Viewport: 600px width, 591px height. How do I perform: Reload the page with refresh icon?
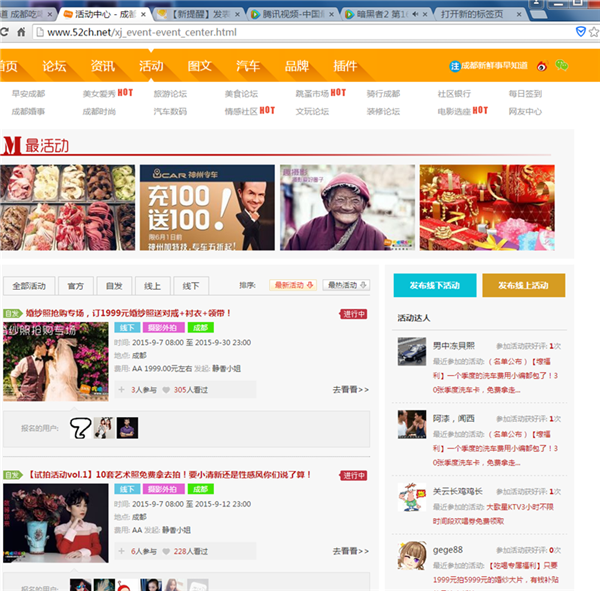coord(4,32)
